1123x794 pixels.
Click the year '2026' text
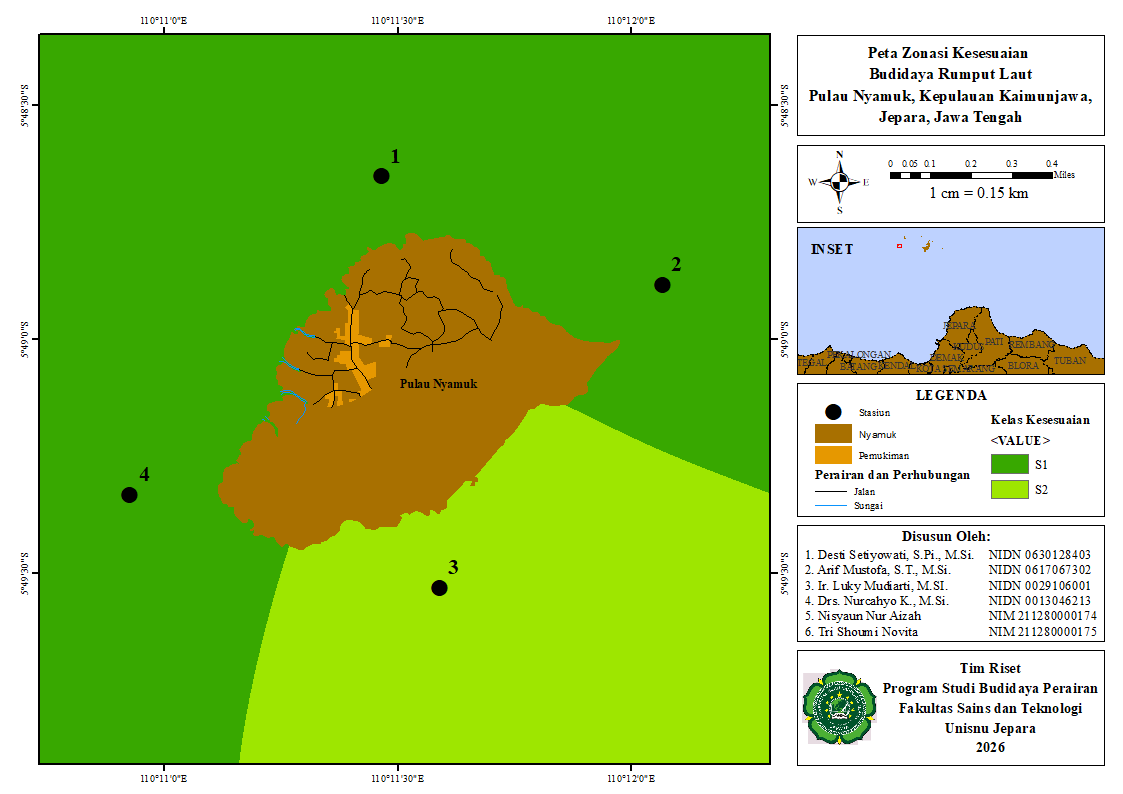[991, 747]
